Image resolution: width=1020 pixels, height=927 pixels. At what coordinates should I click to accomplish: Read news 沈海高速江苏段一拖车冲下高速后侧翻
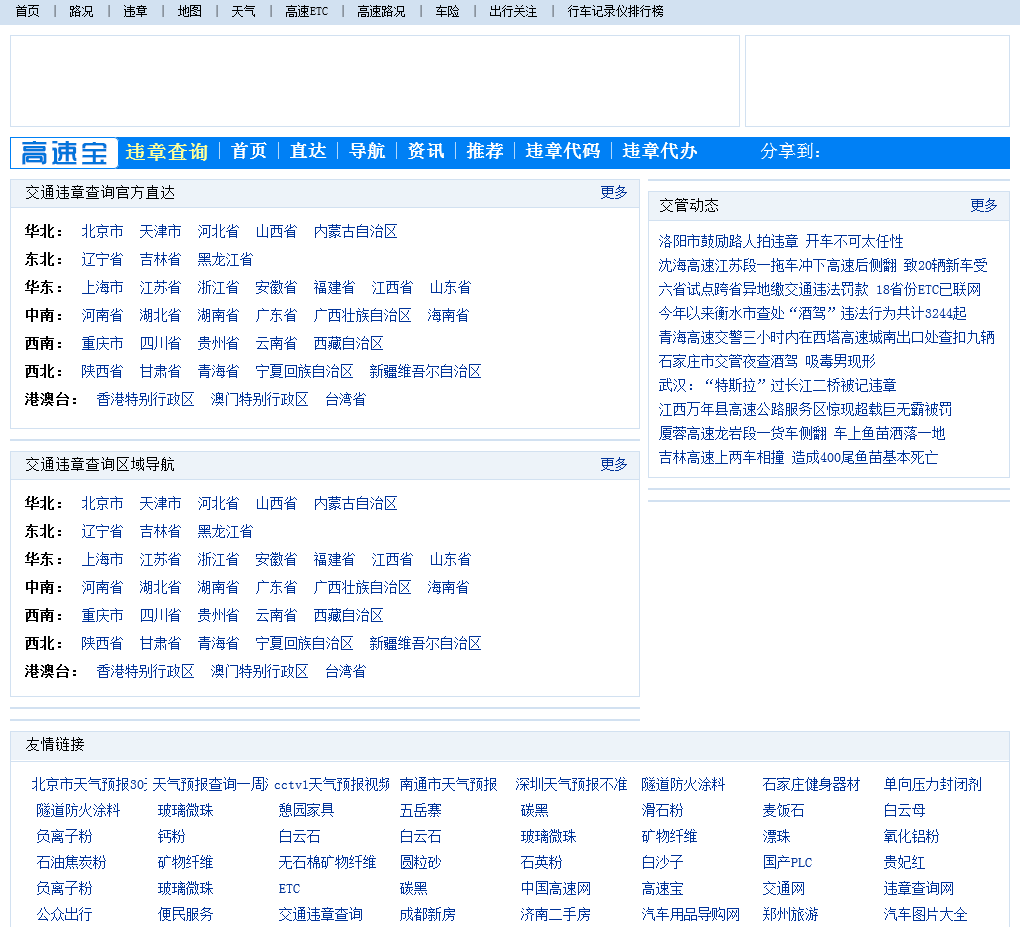click(x=823, y=265)
